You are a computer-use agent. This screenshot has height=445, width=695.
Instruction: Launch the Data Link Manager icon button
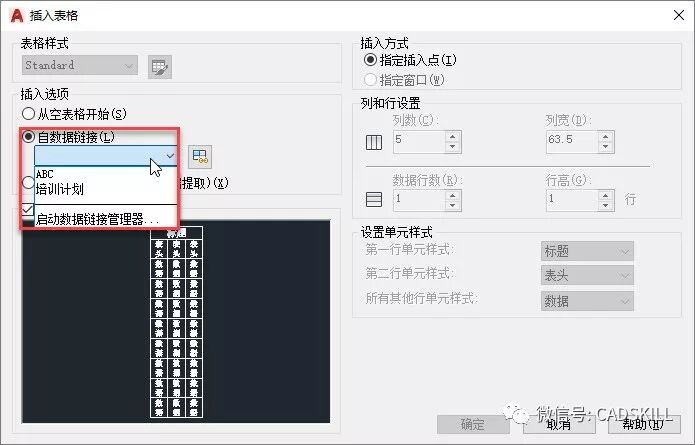pos(200,156)
